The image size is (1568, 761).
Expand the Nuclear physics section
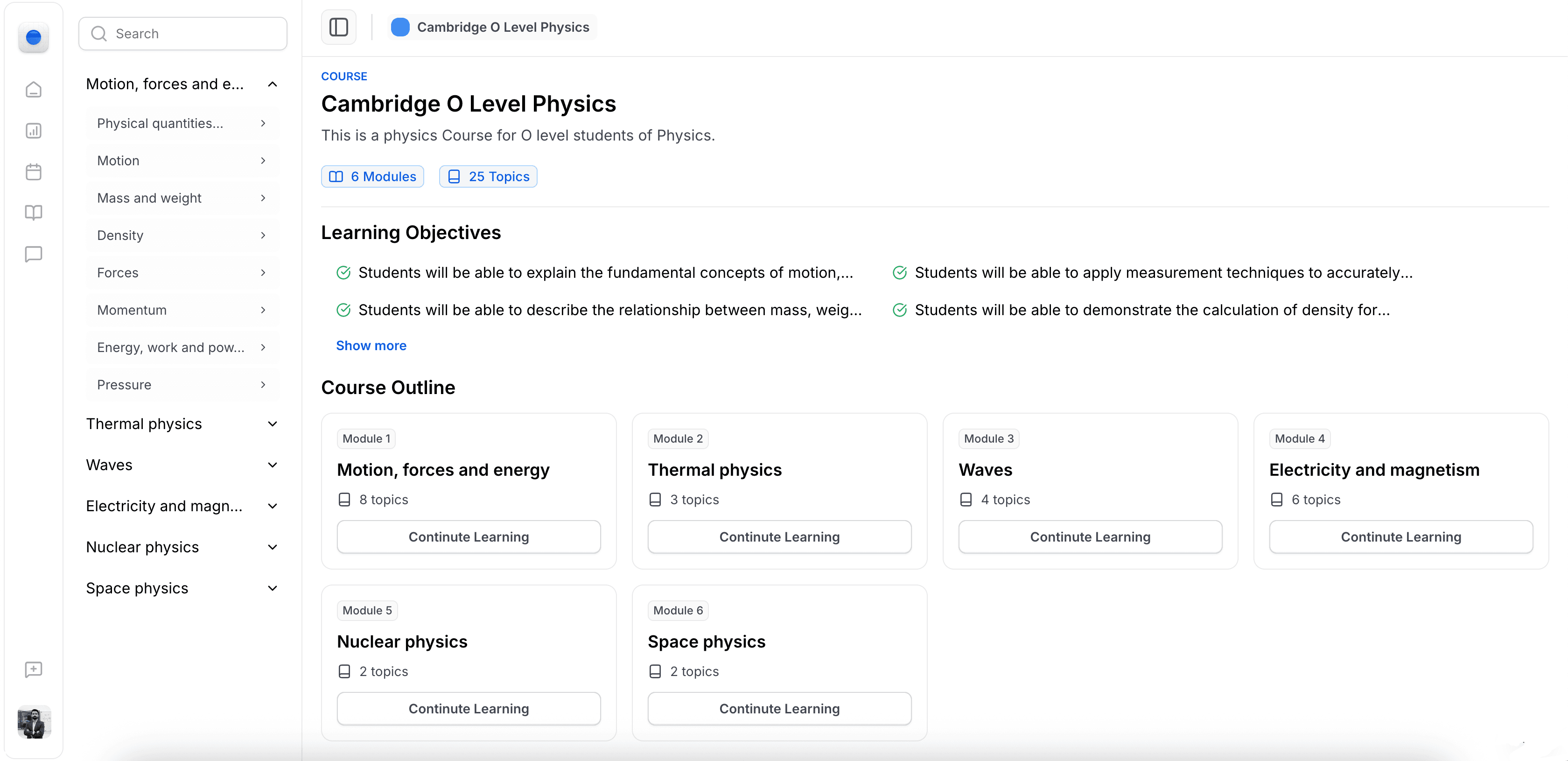click(x=272, y=547)
